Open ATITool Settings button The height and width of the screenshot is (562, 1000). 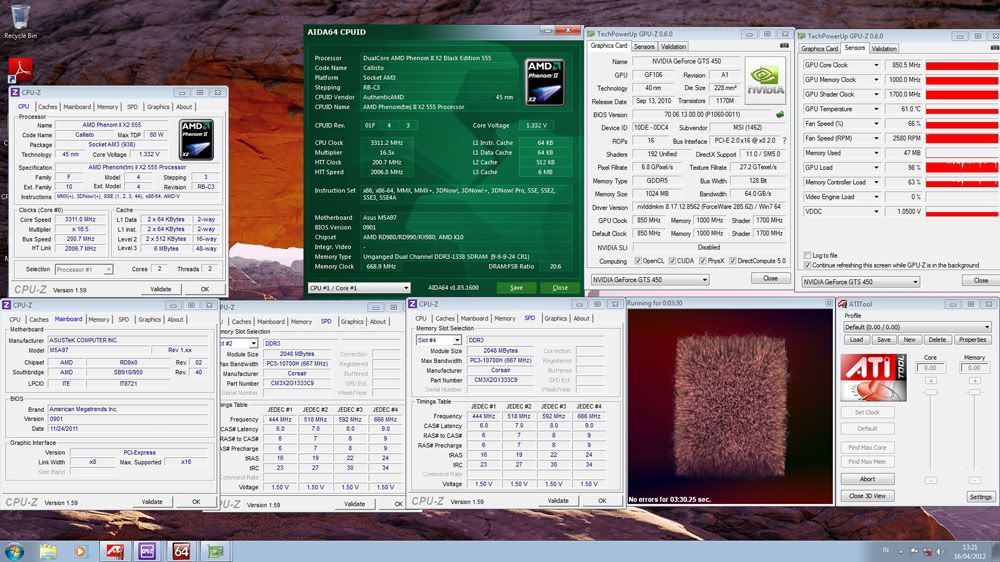click(980, 496)
